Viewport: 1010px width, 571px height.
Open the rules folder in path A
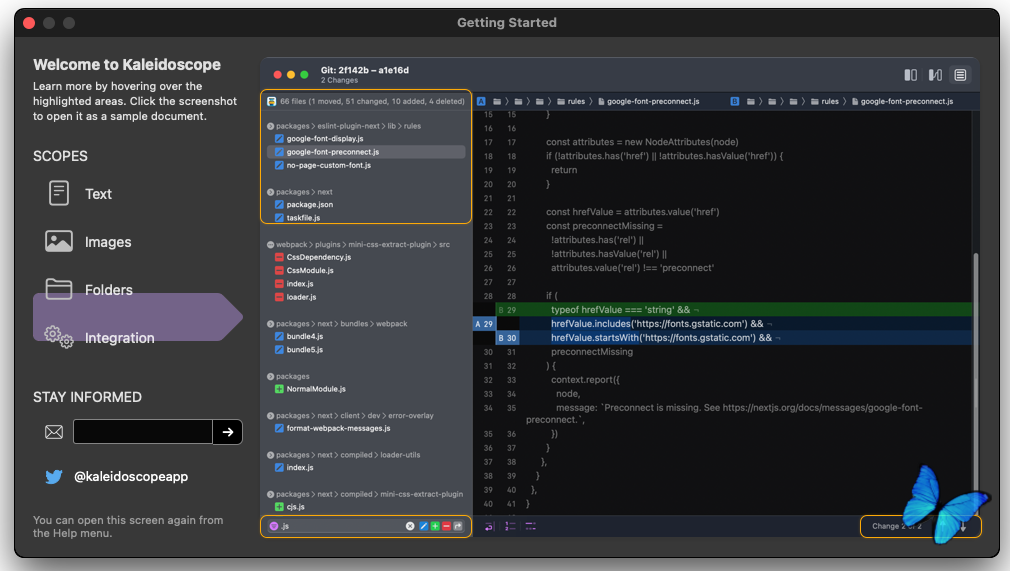point(576,101)
